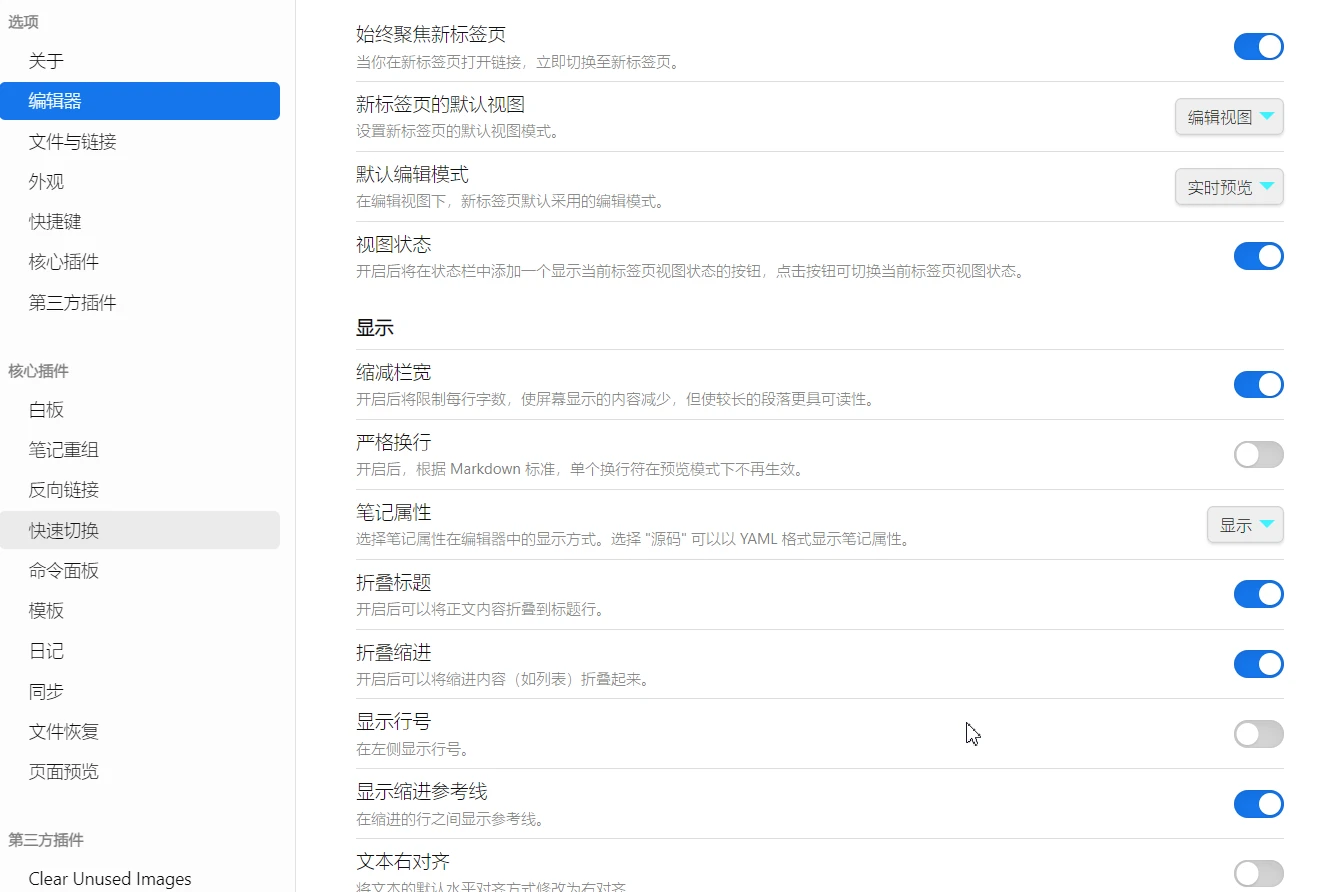
Task: Open Clear Unused Images plugin settings
Action: click(x=110, y=879)
